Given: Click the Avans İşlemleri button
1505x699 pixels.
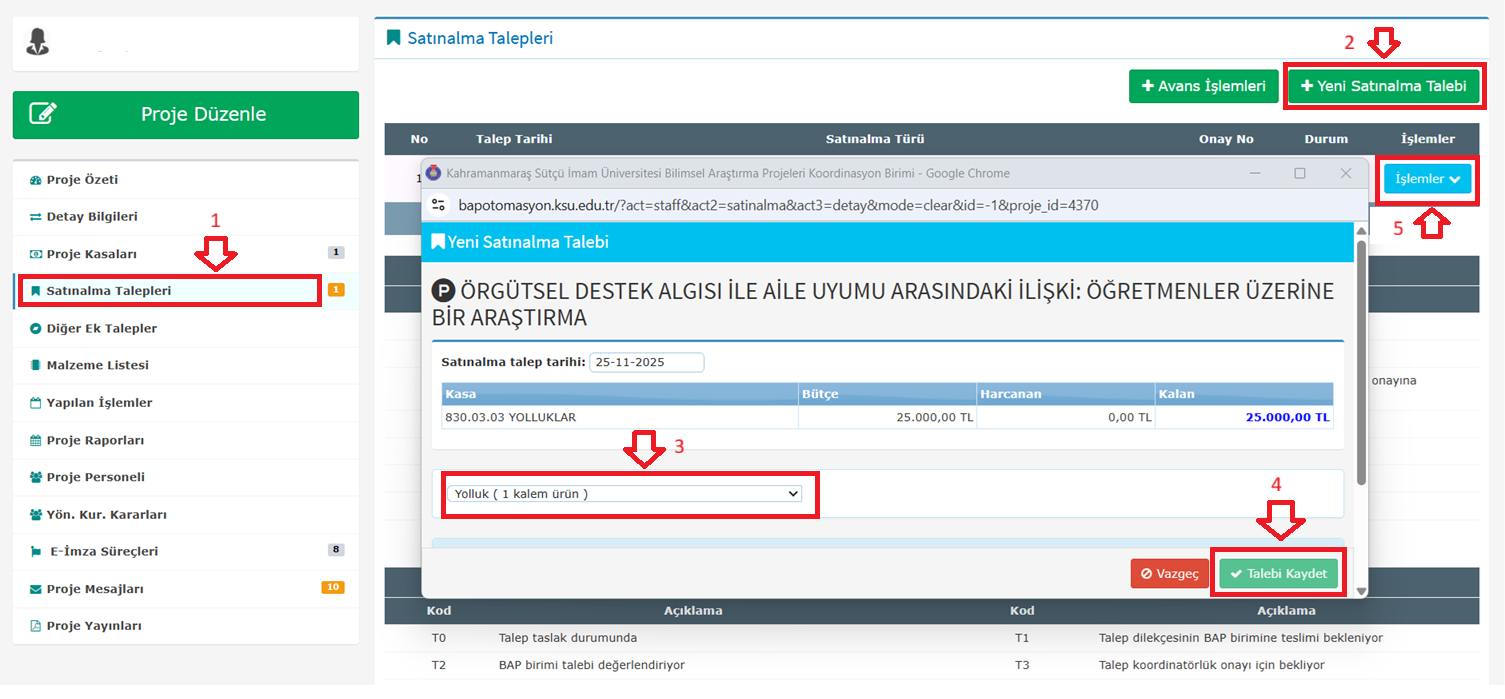Looking at the screenshot, I should click(1203, 86).
